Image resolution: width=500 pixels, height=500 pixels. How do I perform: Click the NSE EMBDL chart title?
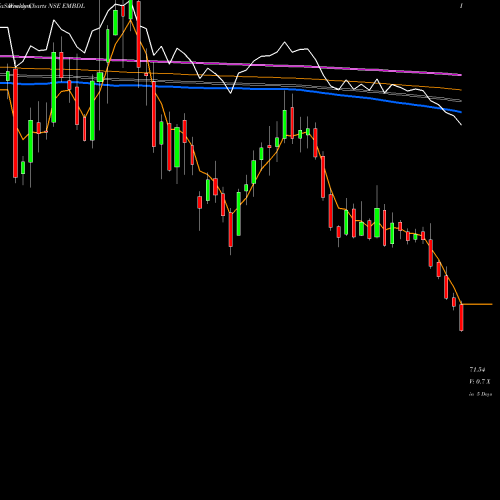(x=42, y=6)
